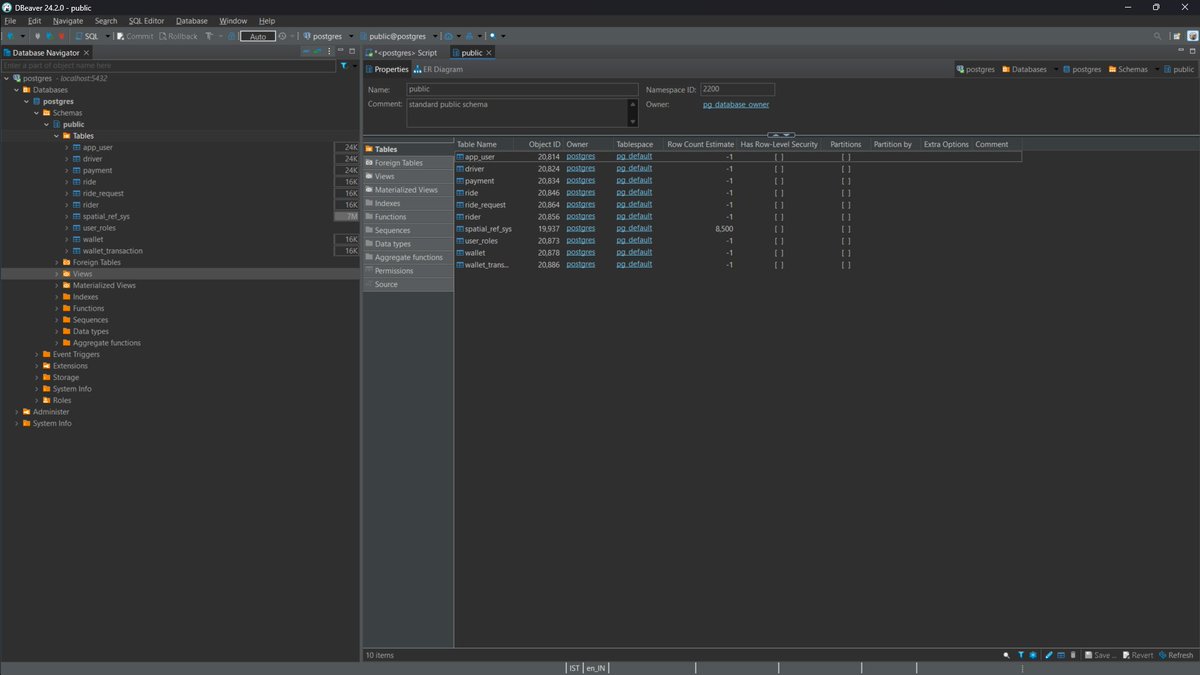Click the edit pencil icon in bottom toolbar
Screen dimensions: 1200x675
pyautogui.click(x=1048, y=655)
